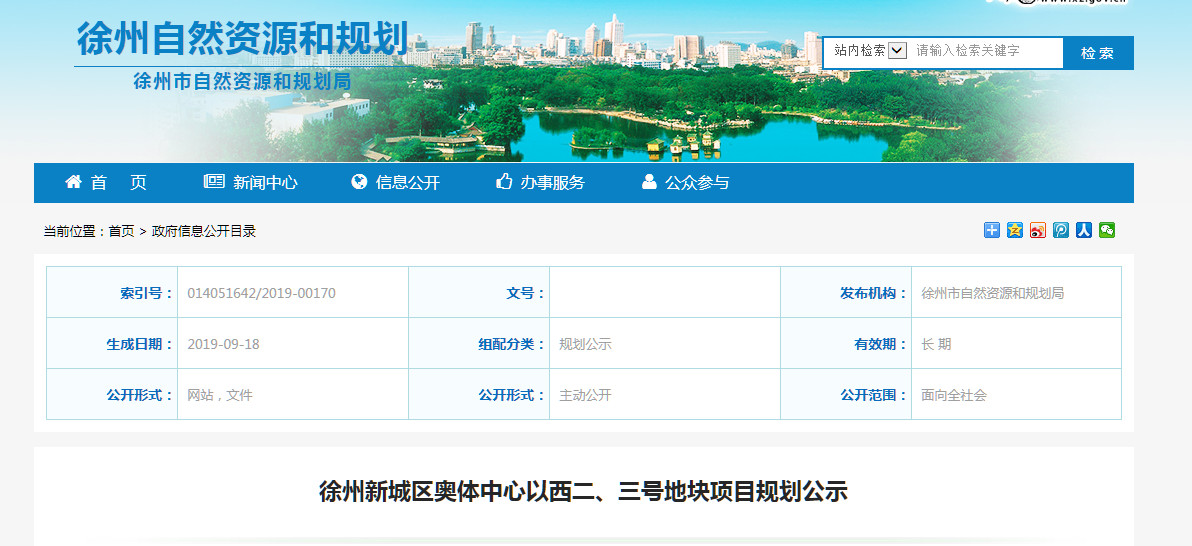Share page to Sina Weibo

click(1038, 230)
